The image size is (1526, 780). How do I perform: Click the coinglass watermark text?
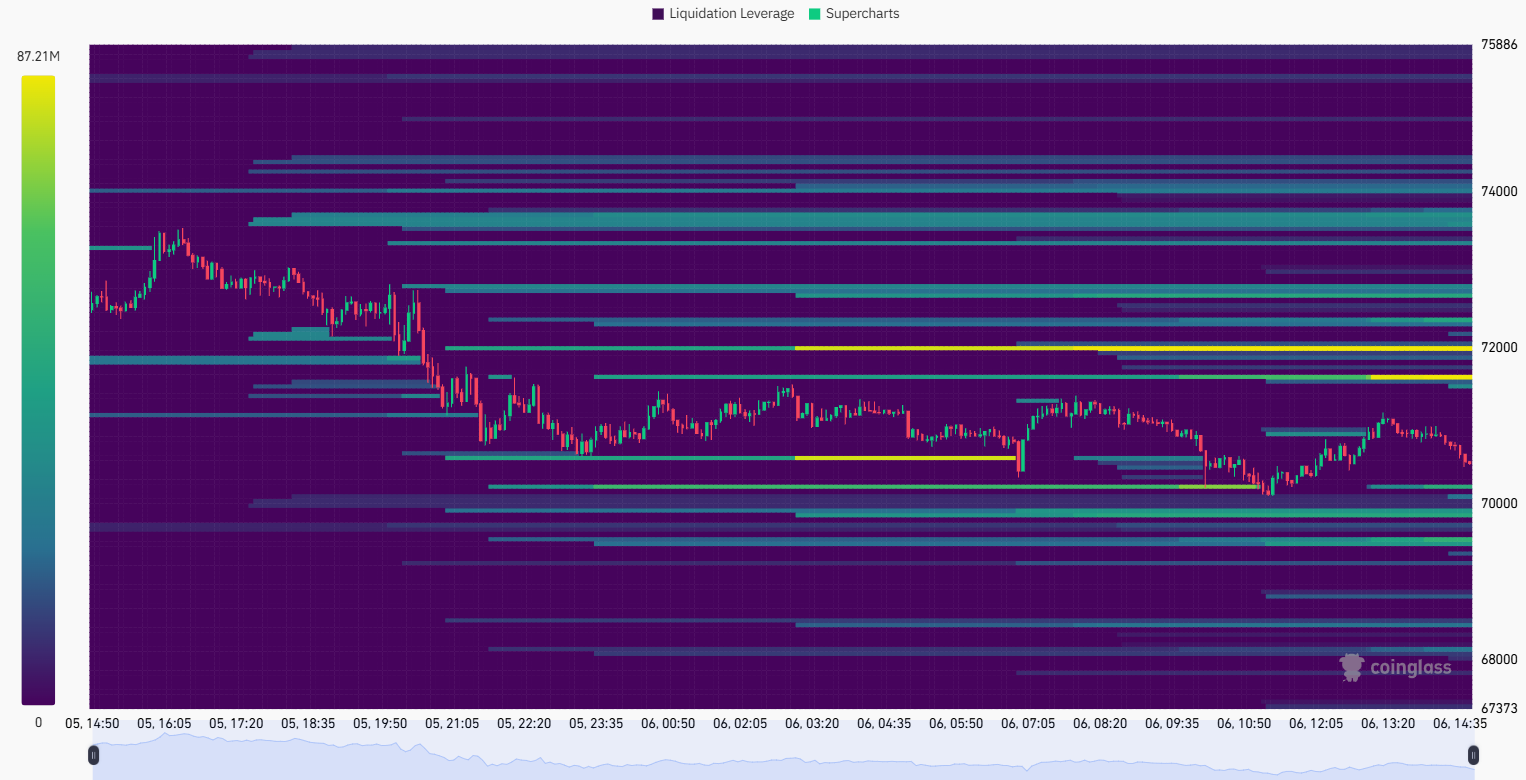(1410, 666)
